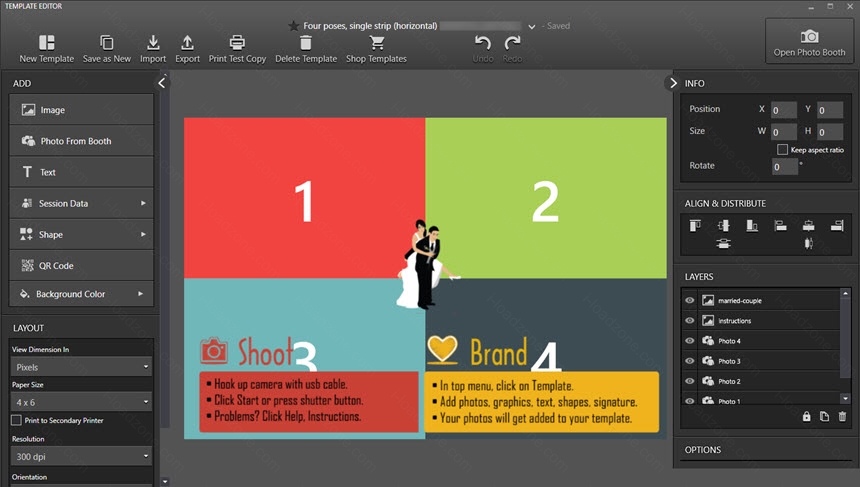Add an Image element

pyautogui.click(x=81, y=110)
